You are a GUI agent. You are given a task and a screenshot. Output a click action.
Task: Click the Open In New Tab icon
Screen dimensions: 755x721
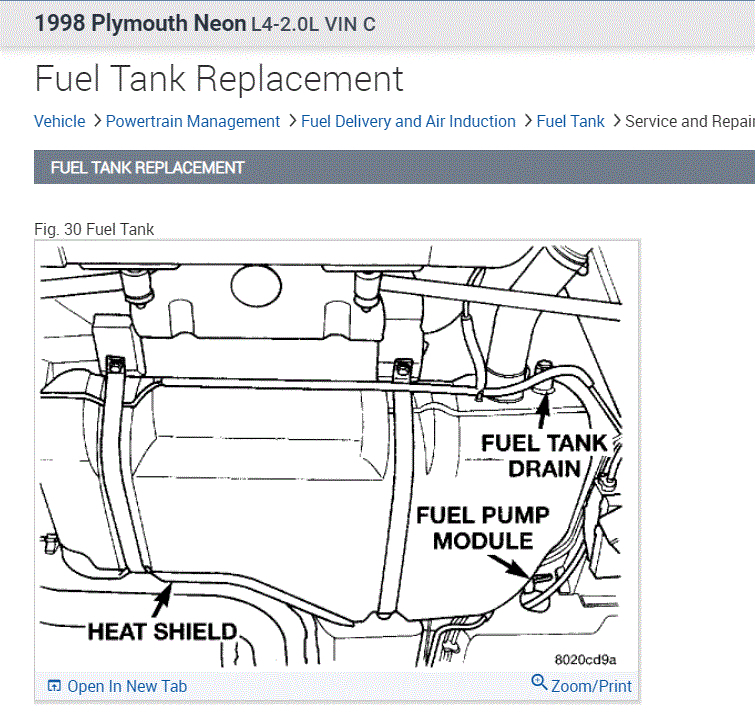(x=54, y=685)
